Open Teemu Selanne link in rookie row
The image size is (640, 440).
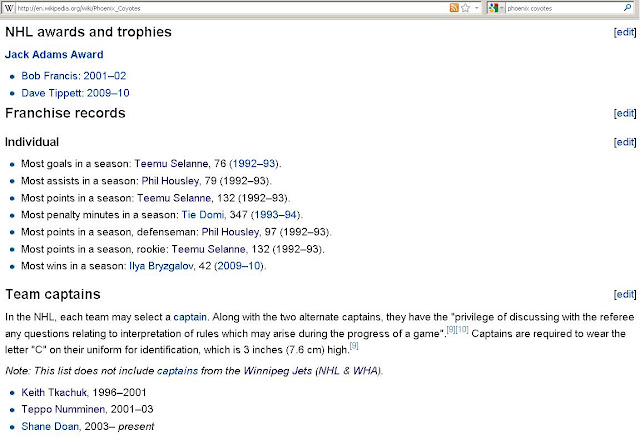(209, 249)
